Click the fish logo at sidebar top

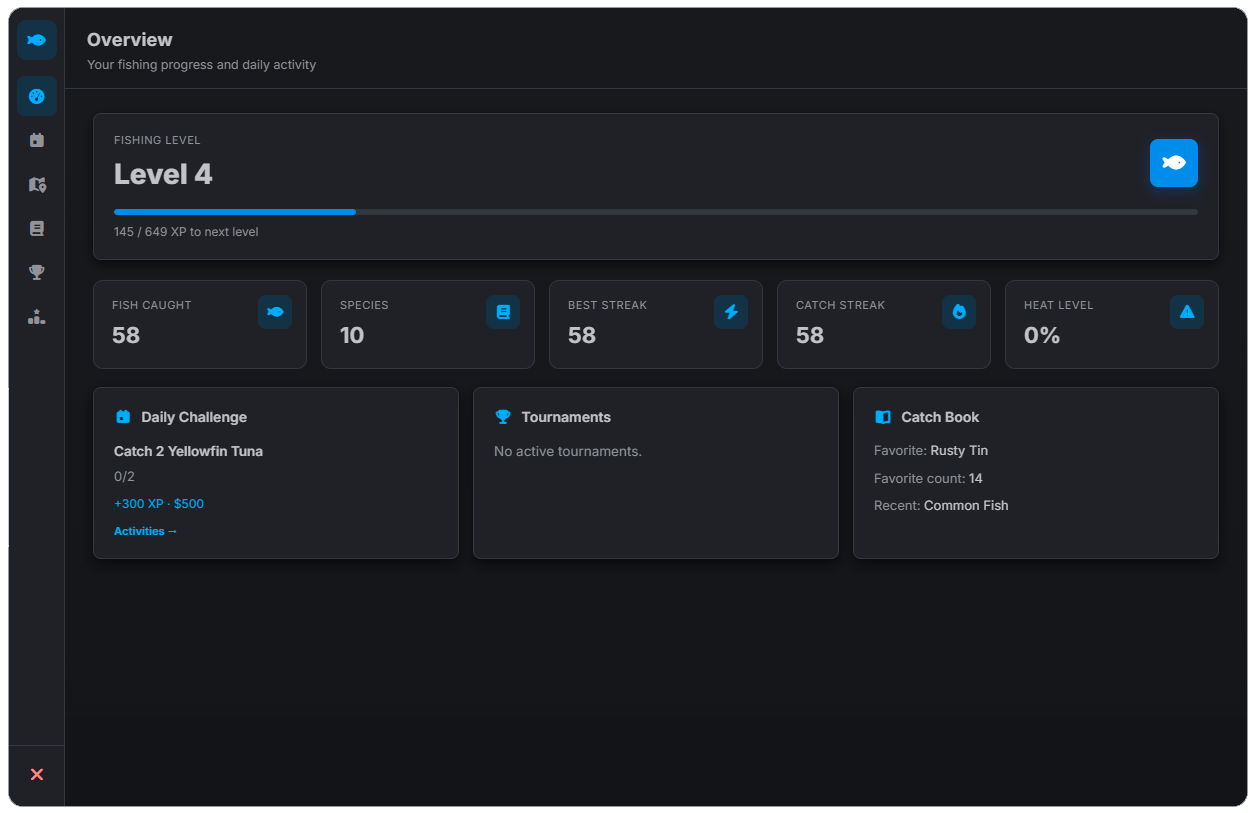(x=37, y=40)
